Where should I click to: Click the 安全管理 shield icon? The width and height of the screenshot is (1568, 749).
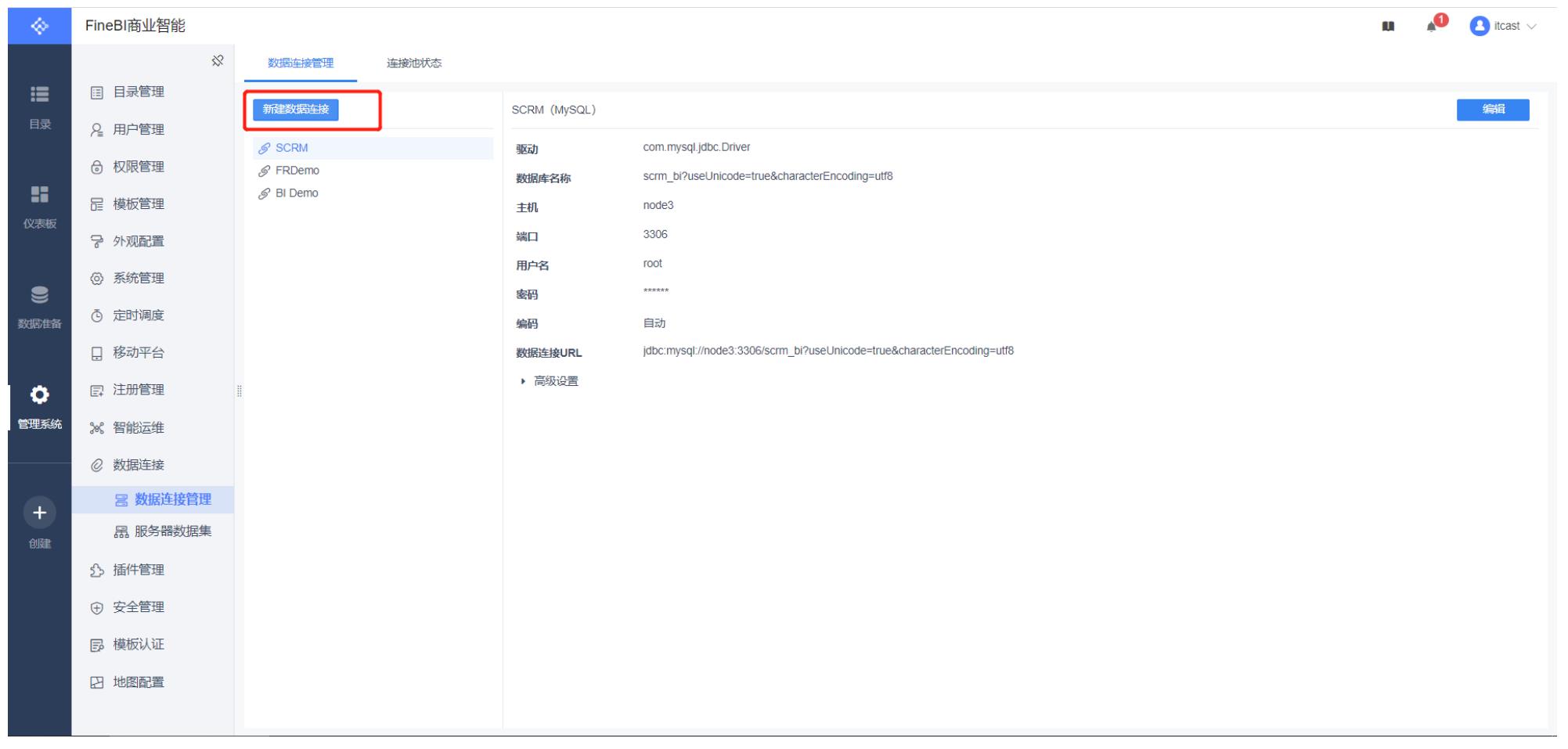(97, 607)
